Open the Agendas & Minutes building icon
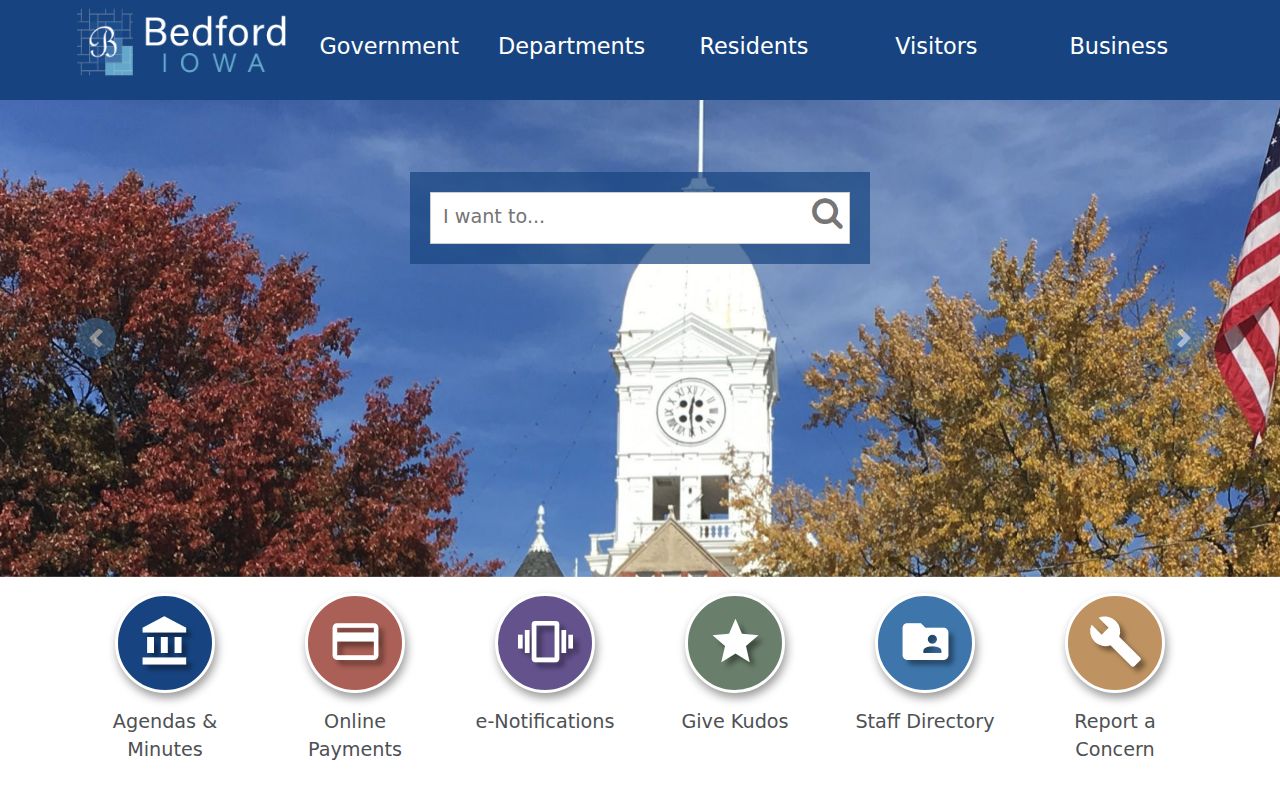1280x800 pixels. point(165,644)
